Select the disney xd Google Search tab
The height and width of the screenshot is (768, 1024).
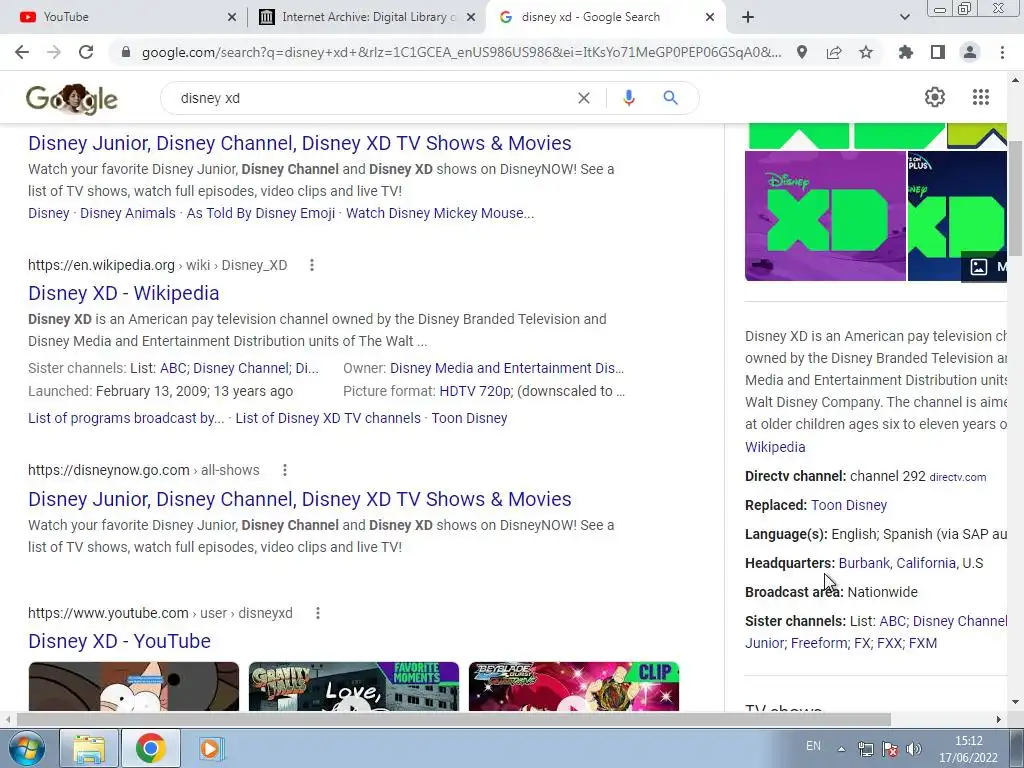[604, 17]
